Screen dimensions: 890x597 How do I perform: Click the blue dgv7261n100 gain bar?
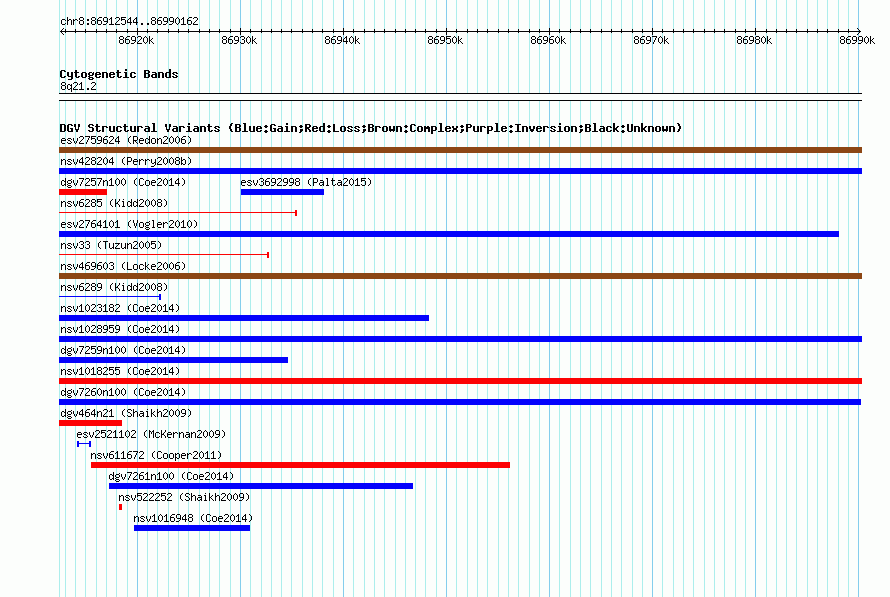pyautogui.click(x=261, y=486)
